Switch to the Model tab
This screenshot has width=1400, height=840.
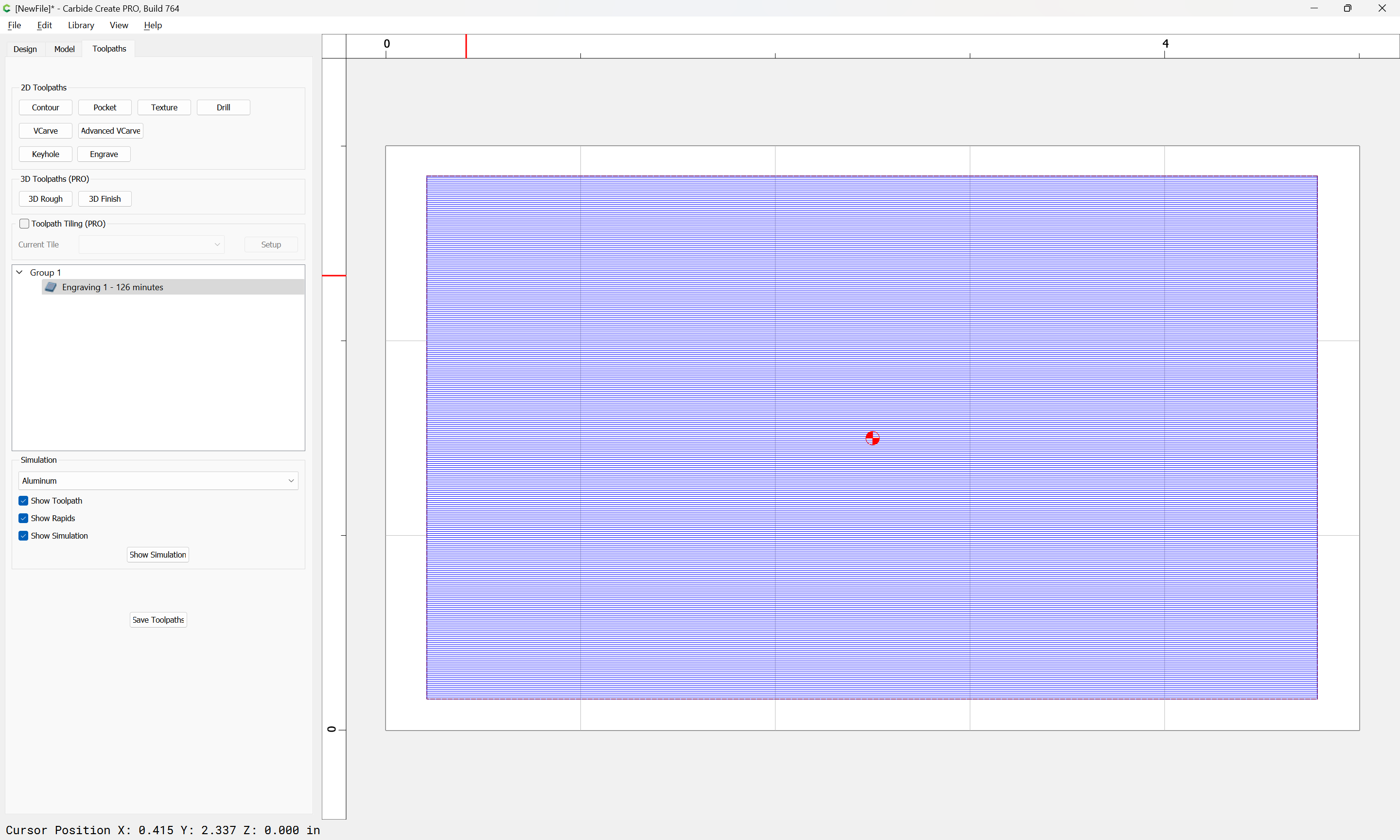point(65,49)
